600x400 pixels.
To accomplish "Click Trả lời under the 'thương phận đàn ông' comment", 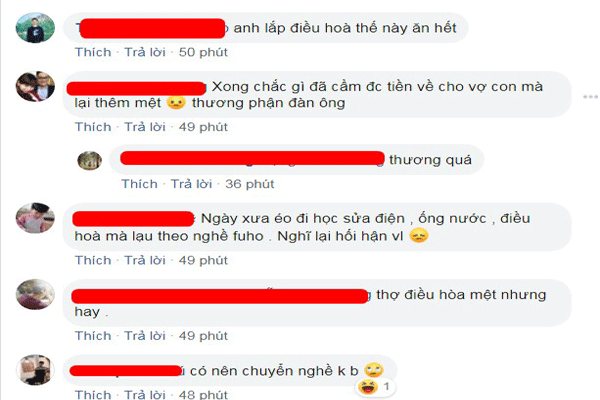I will (145, 127).
